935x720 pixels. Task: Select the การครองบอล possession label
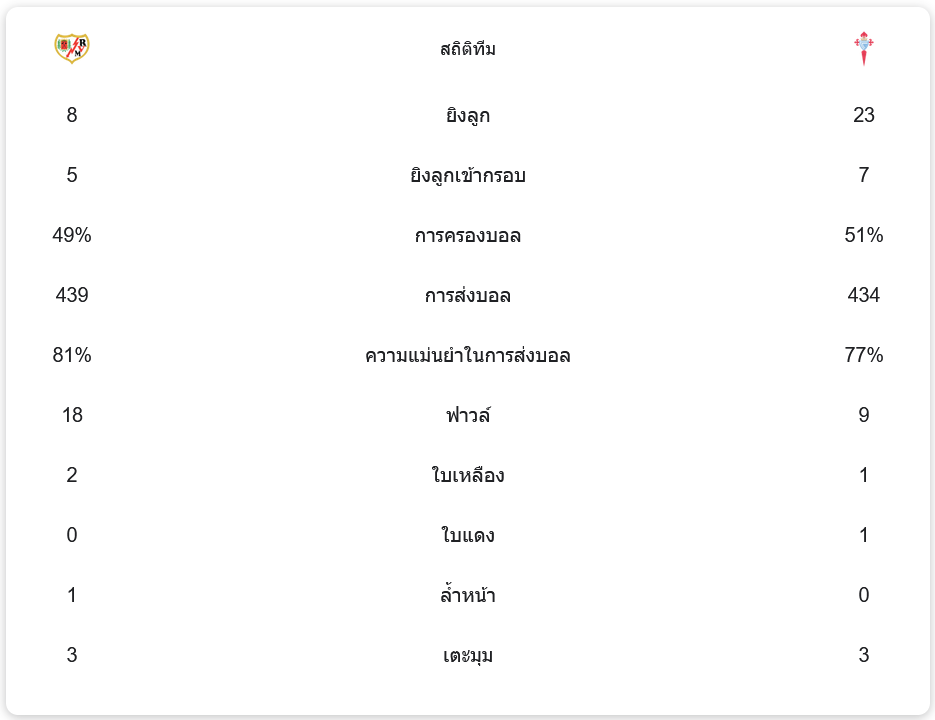point(468,236)
